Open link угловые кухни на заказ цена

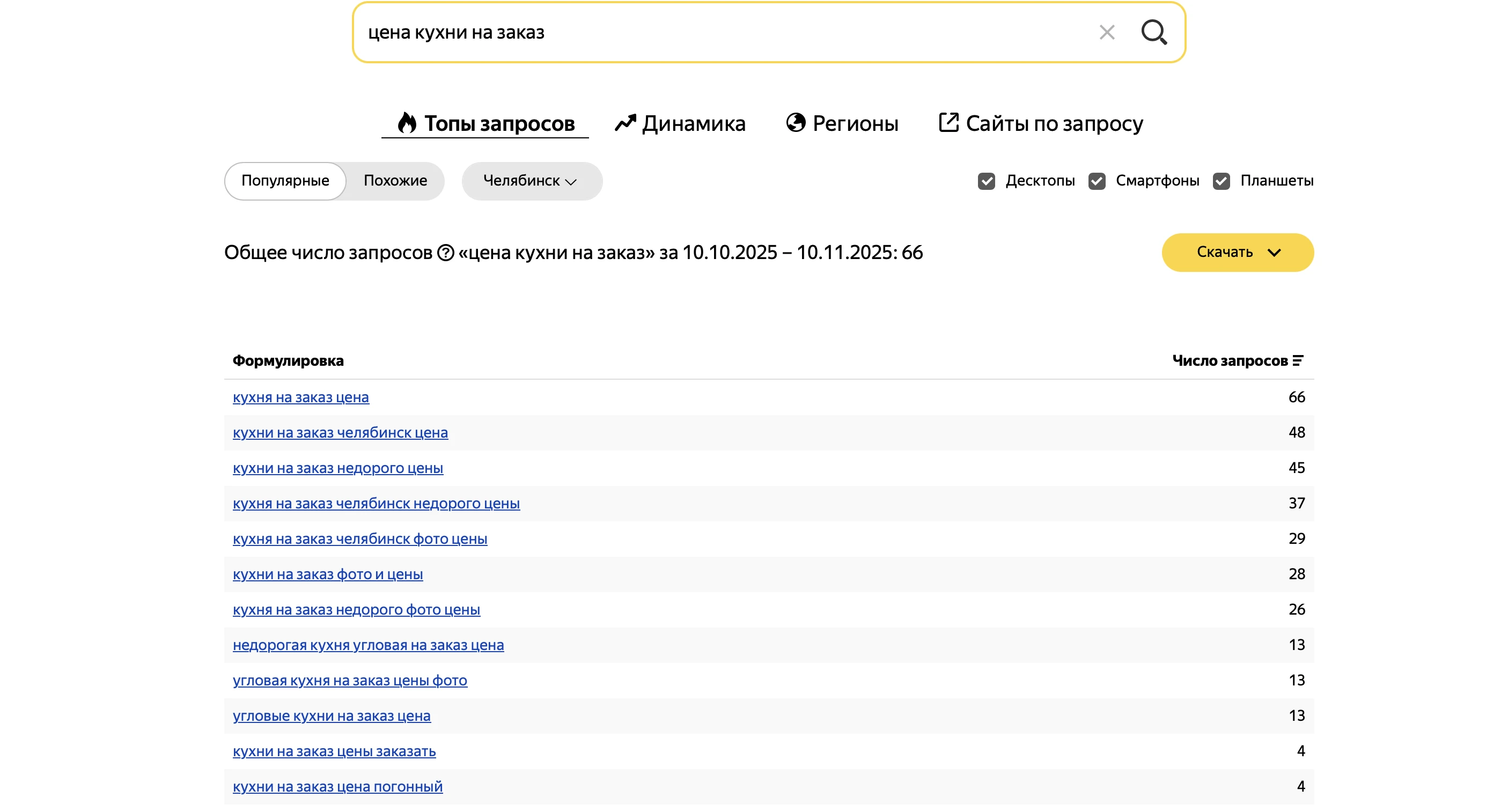coord(331,715)
